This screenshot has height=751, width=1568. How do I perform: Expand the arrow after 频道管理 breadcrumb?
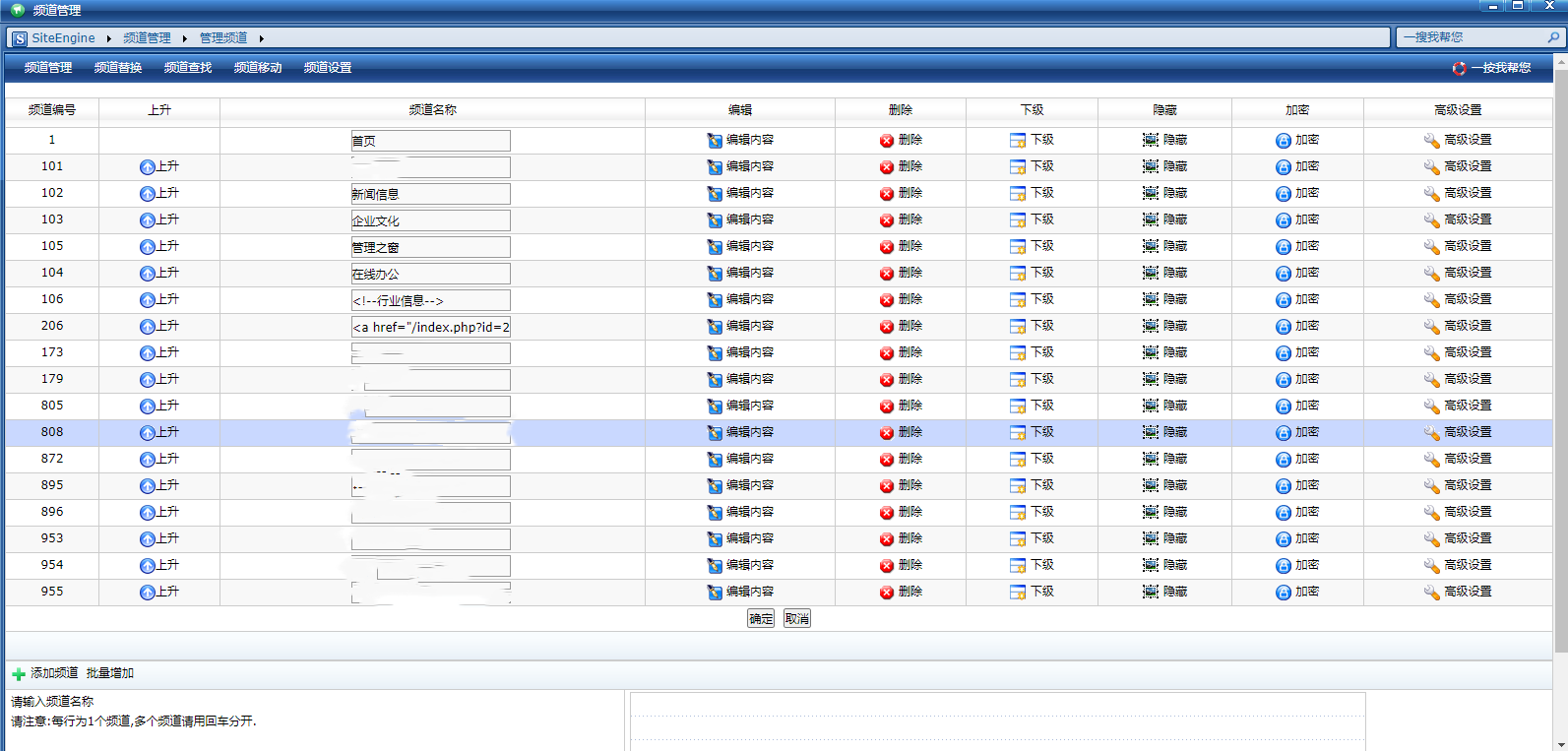tap(185, 38)
